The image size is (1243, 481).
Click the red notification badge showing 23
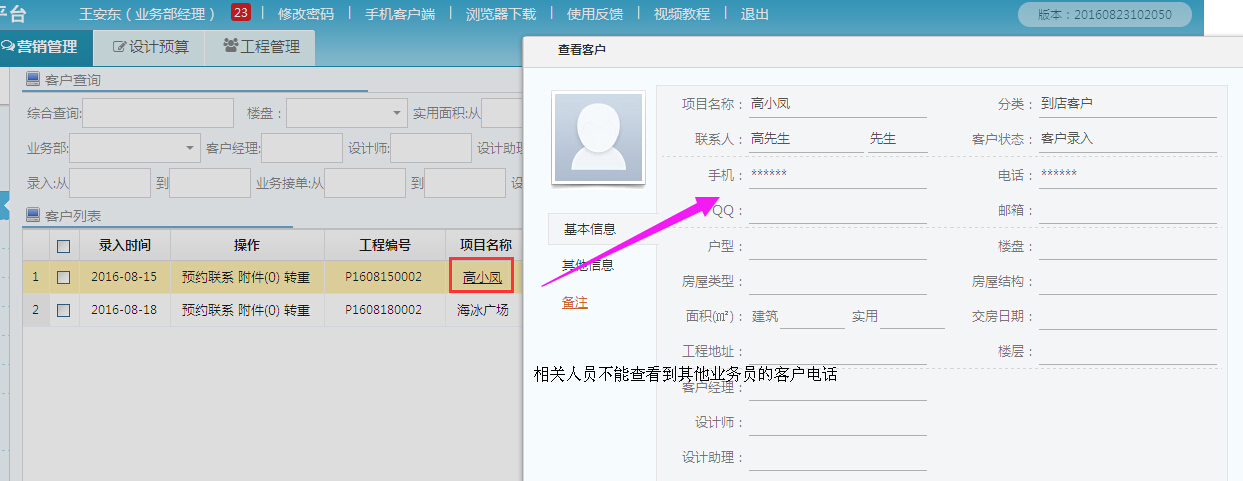pos(241,13)
